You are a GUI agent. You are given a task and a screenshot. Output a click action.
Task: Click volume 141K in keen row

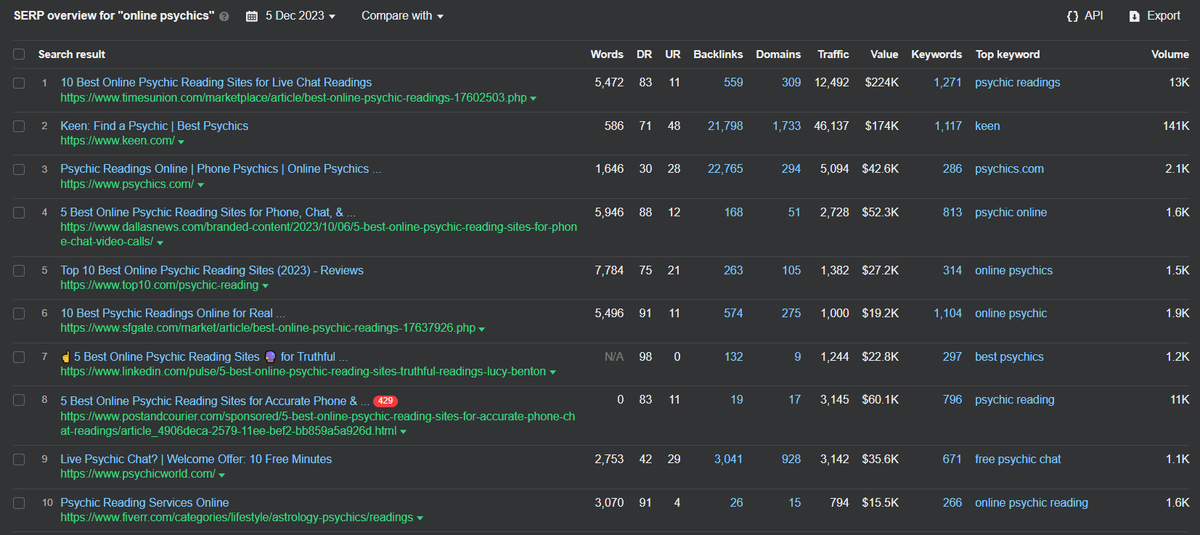pos(1175,126)
